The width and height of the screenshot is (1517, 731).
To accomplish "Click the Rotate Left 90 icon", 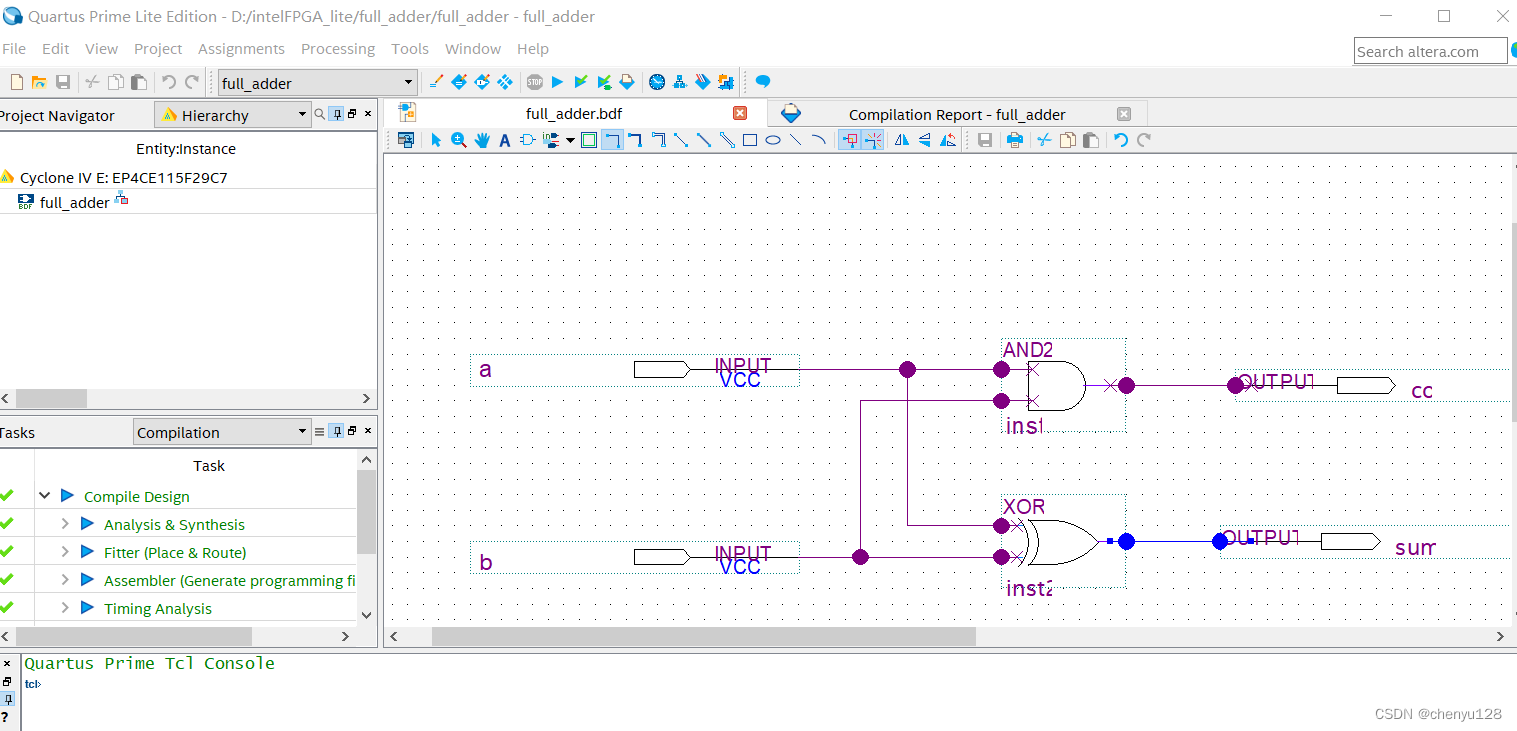I will point(949,140).
